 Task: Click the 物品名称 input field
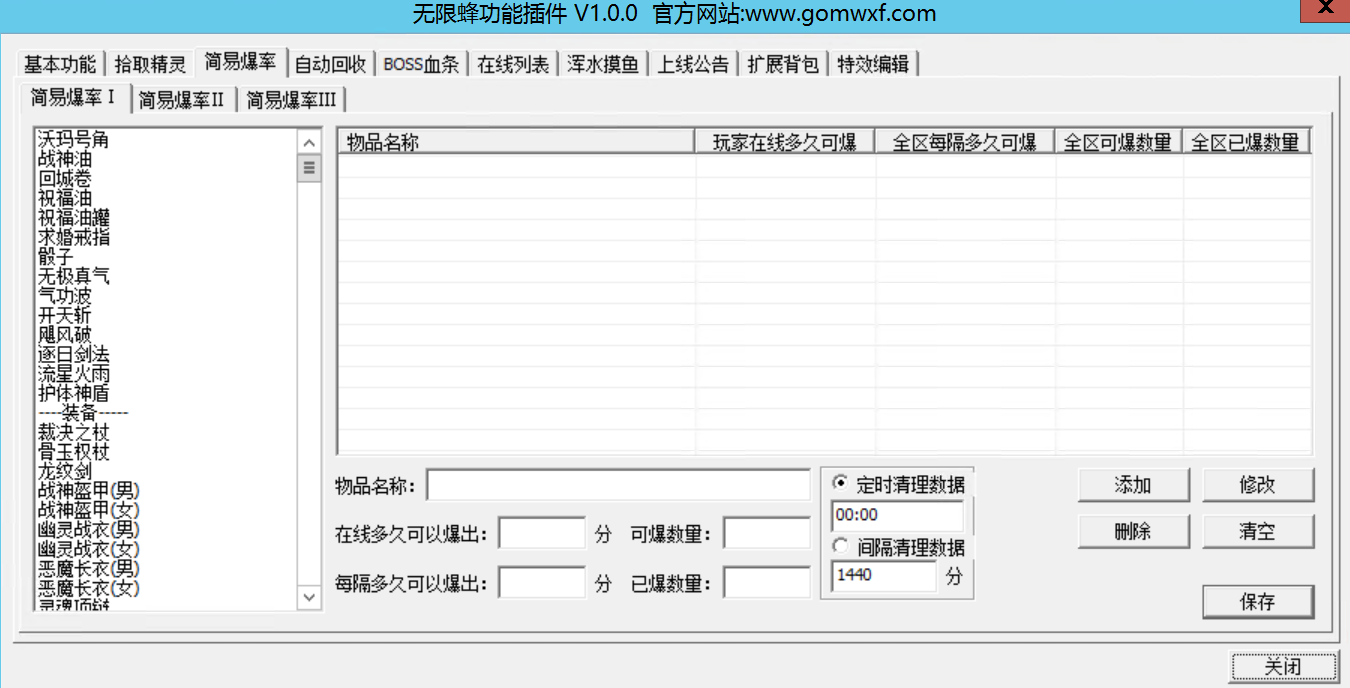(618, 485)
